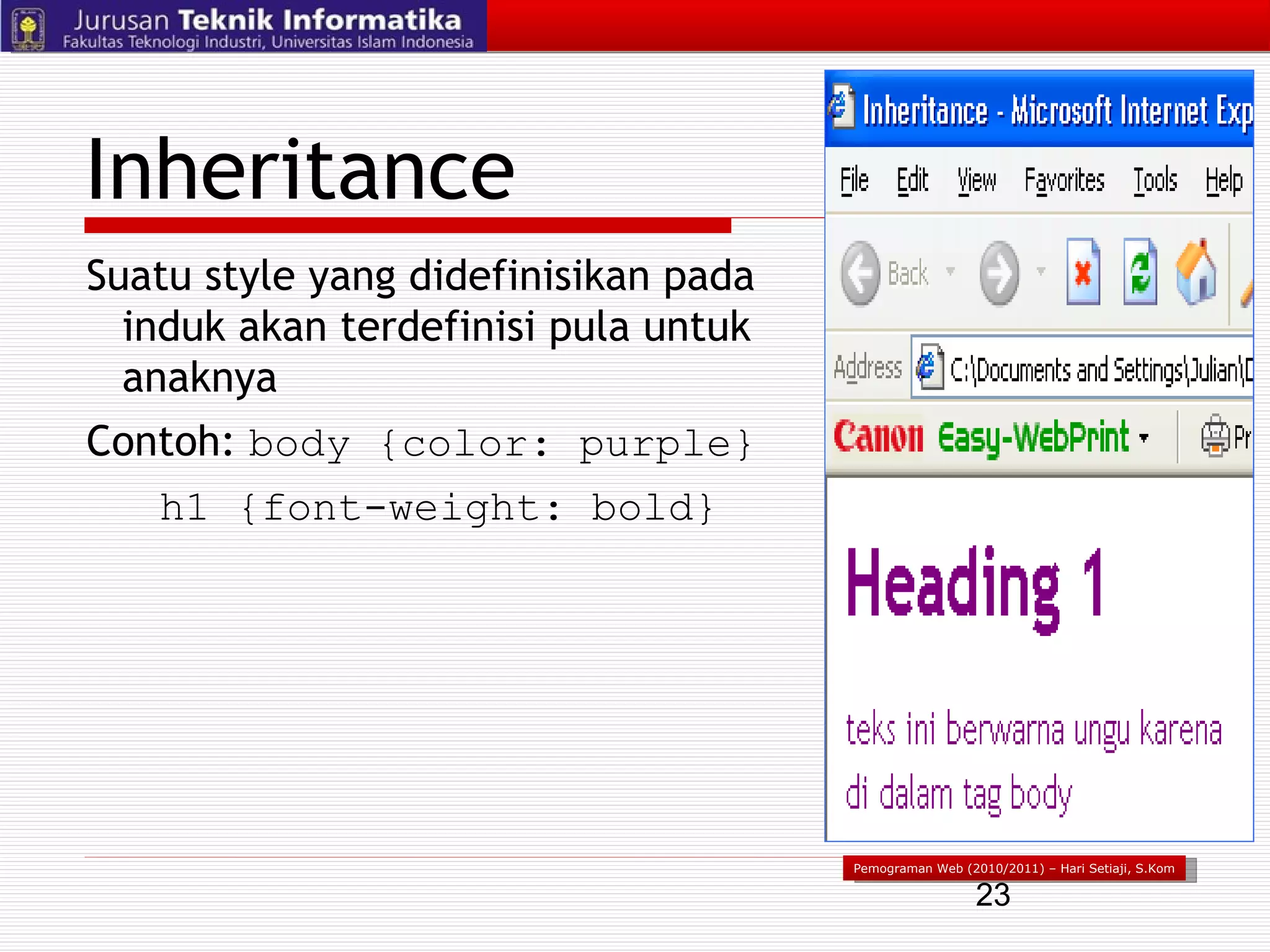Open the Edit menu
Screen dimensions: 1270x952
coord(912,181)
